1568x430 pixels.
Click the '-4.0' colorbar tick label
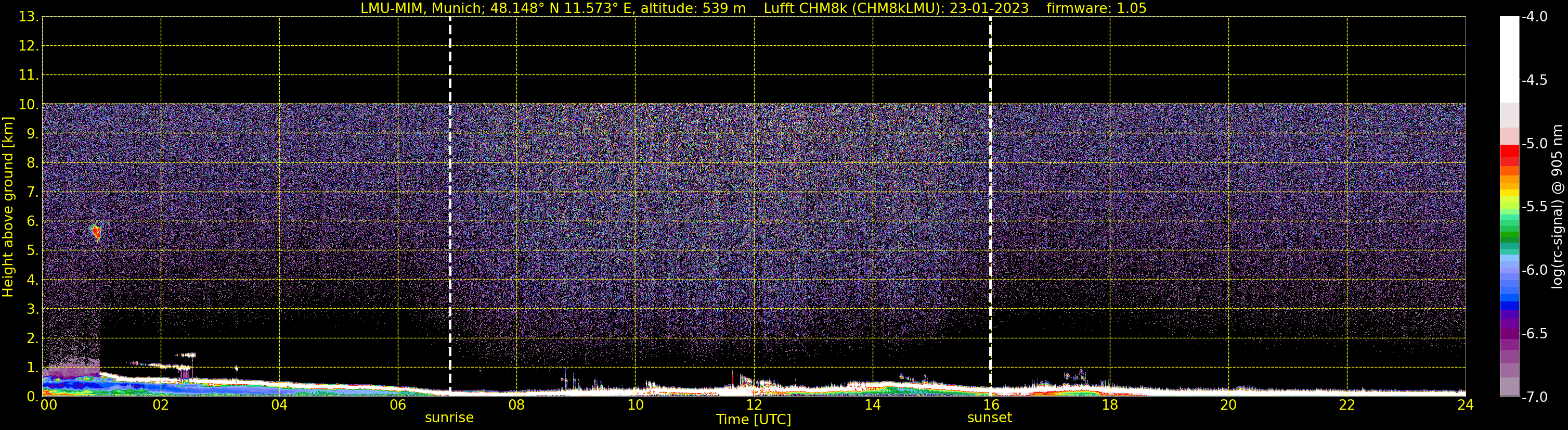pyautogui.click(x=1534, y=17)
